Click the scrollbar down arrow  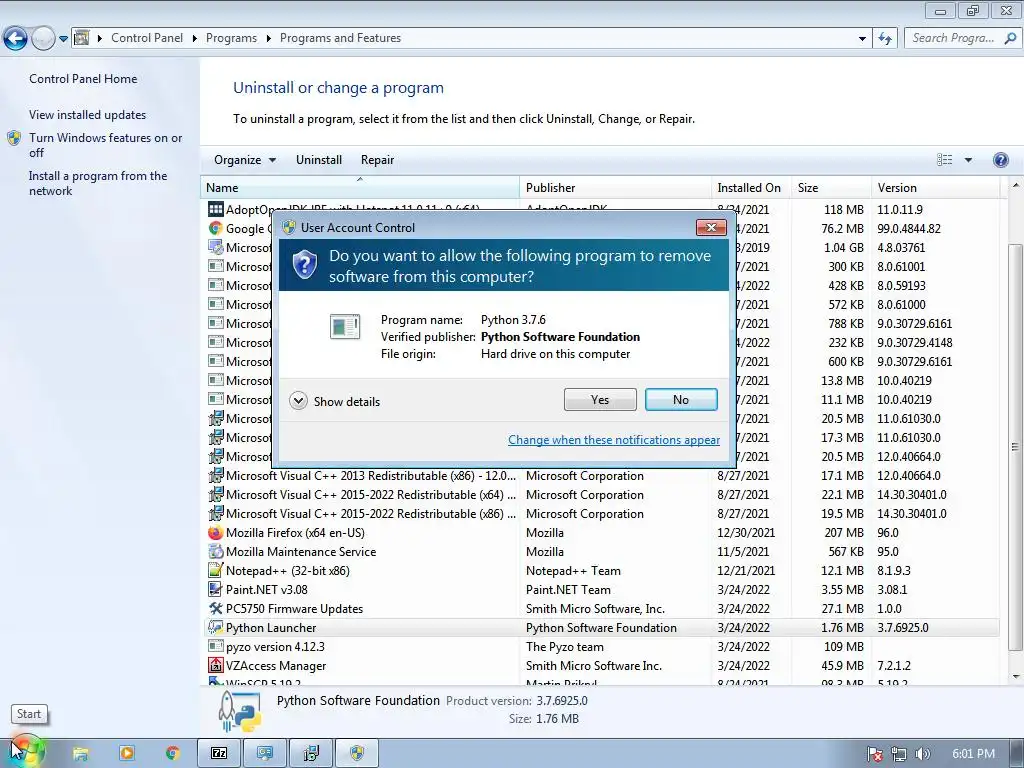click(1015, 677)
